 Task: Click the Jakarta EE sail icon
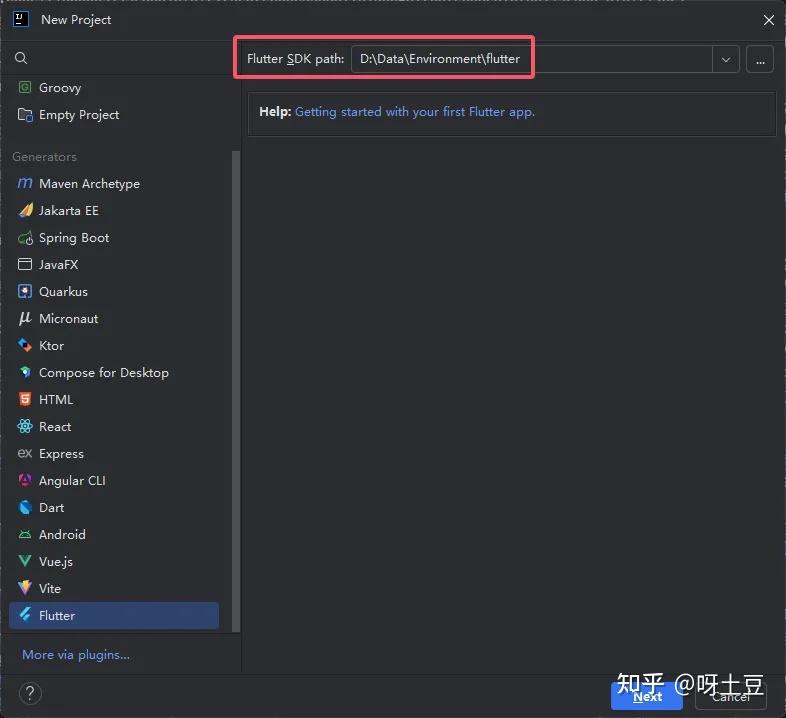(x=25, y=210)
